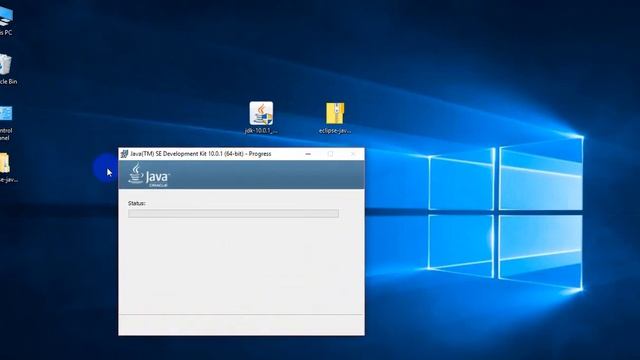The height and width of the screenshot is (360, 640).
Task: Click the greyed-out close button of Java installer
Action: [353, 154]
